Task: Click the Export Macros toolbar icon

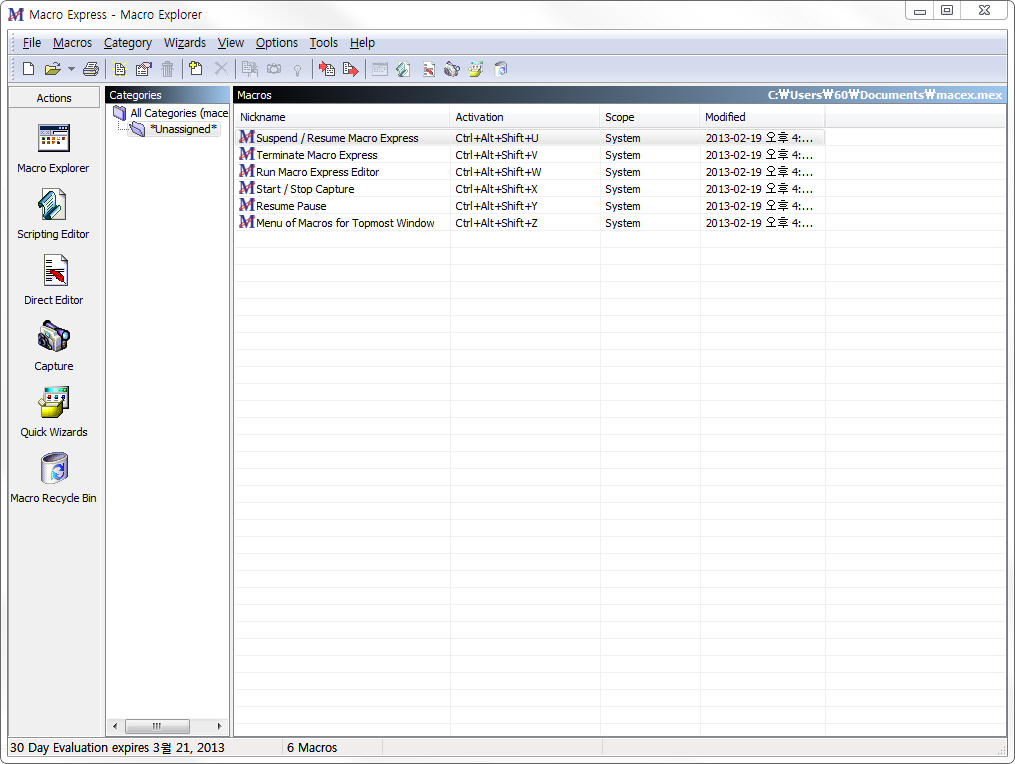Action: pyautogui.click(x=351, y=69)
